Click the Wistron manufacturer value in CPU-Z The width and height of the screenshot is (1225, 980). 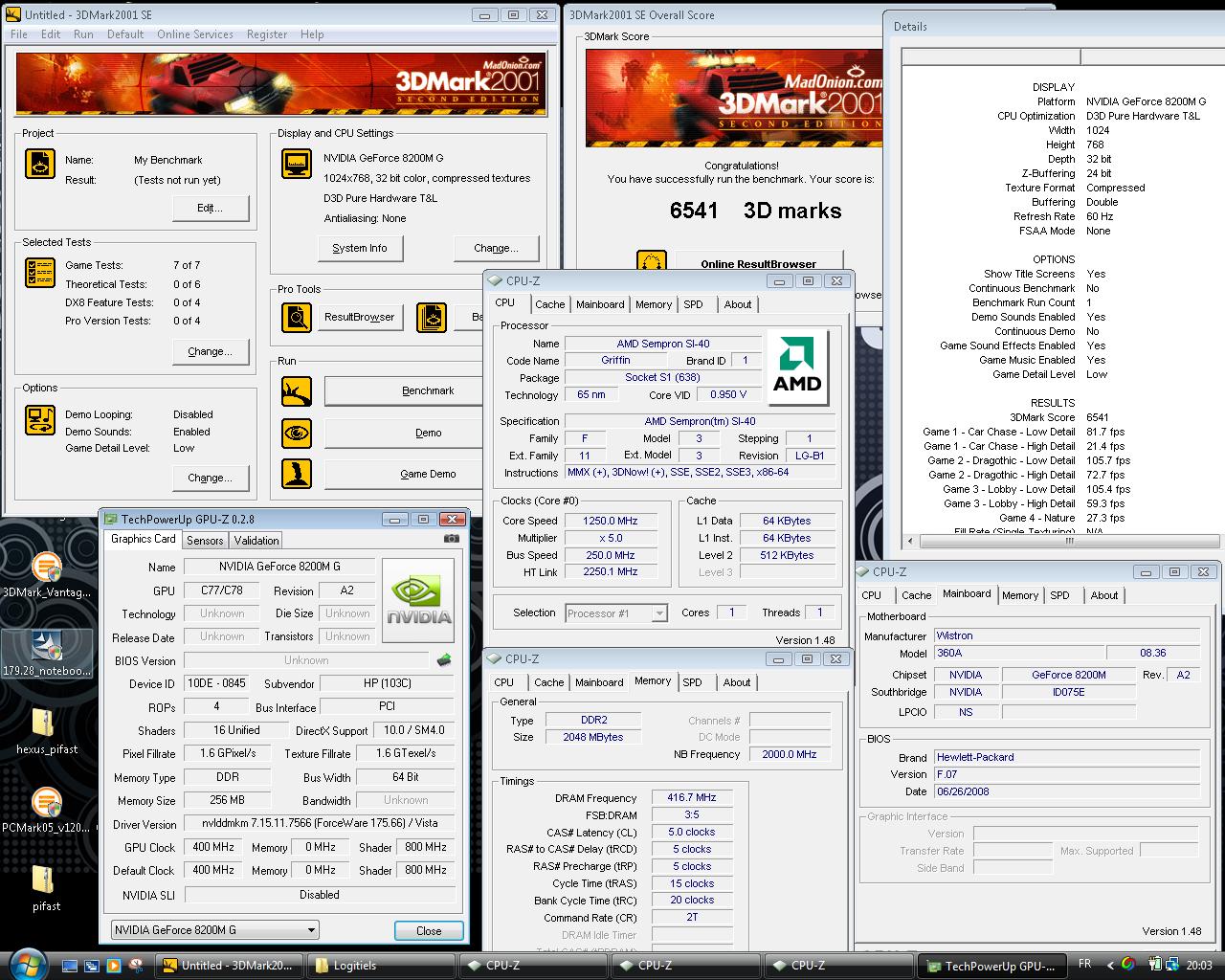pyautogui.click(x=1066, y=635)
